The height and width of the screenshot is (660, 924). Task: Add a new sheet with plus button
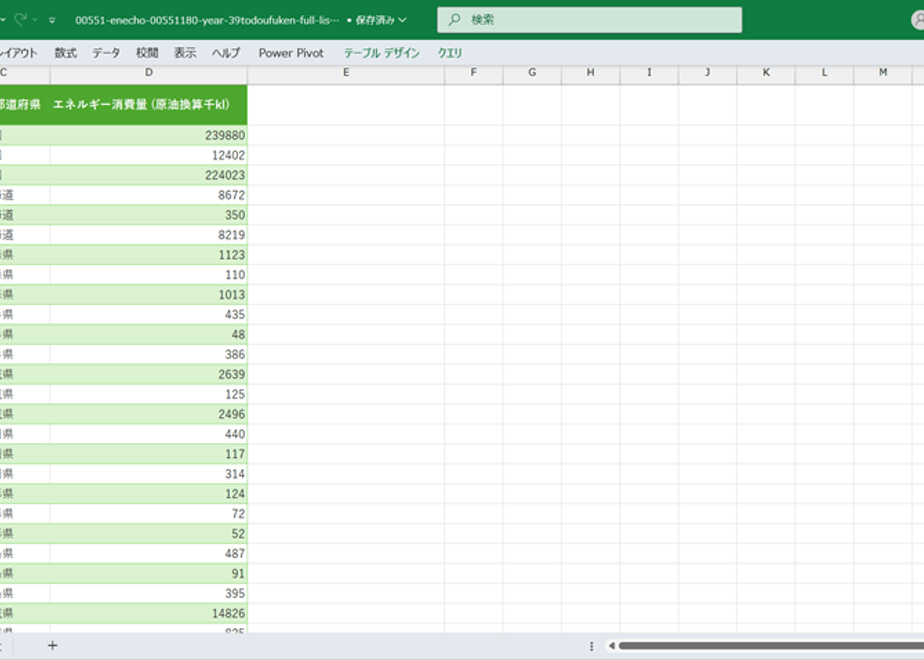pyautogui.click(x=52, y=646)
